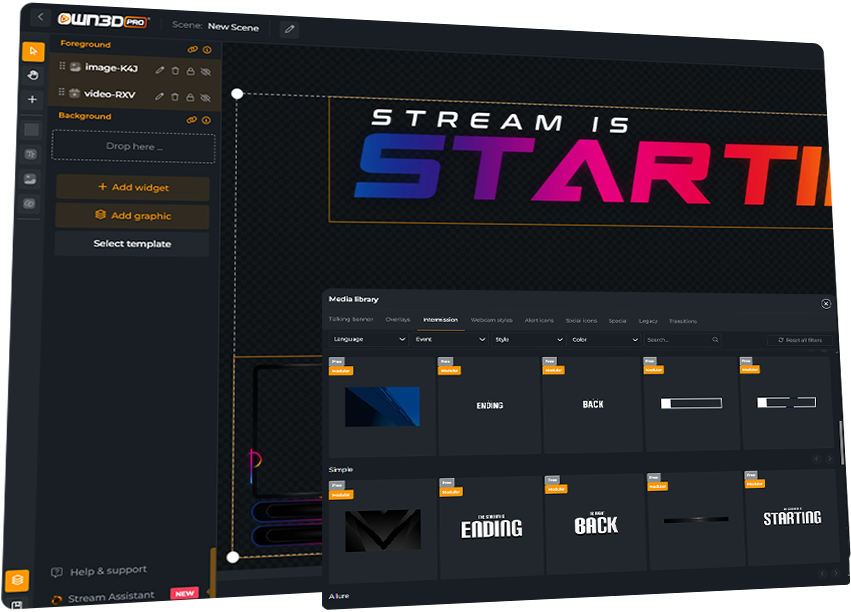Hide the image-K4J layer
The image size is (851, 612).
tap(206, 71)
